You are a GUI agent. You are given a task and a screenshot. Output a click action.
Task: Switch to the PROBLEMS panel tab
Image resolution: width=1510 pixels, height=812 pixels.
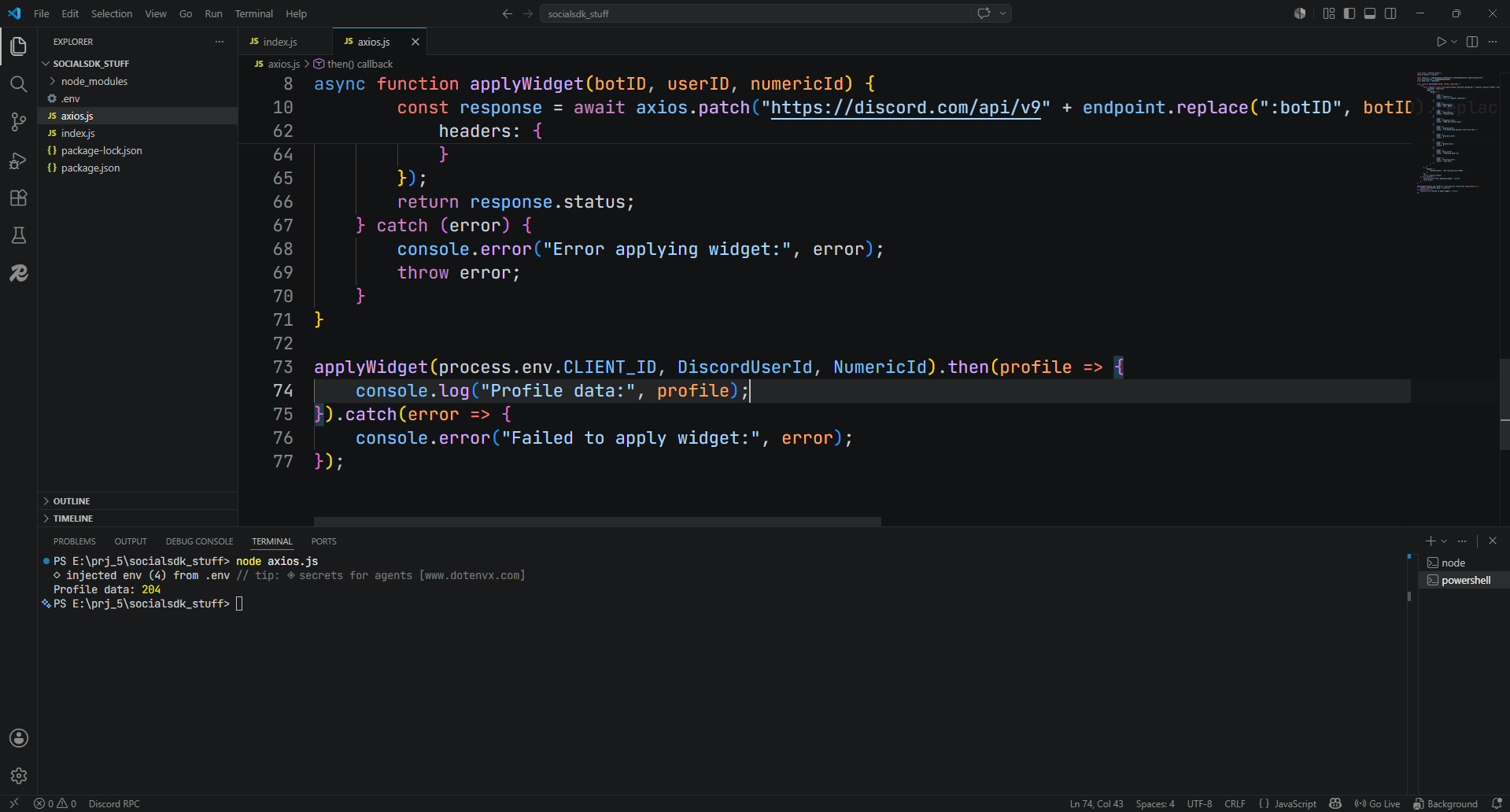[75, 541]
